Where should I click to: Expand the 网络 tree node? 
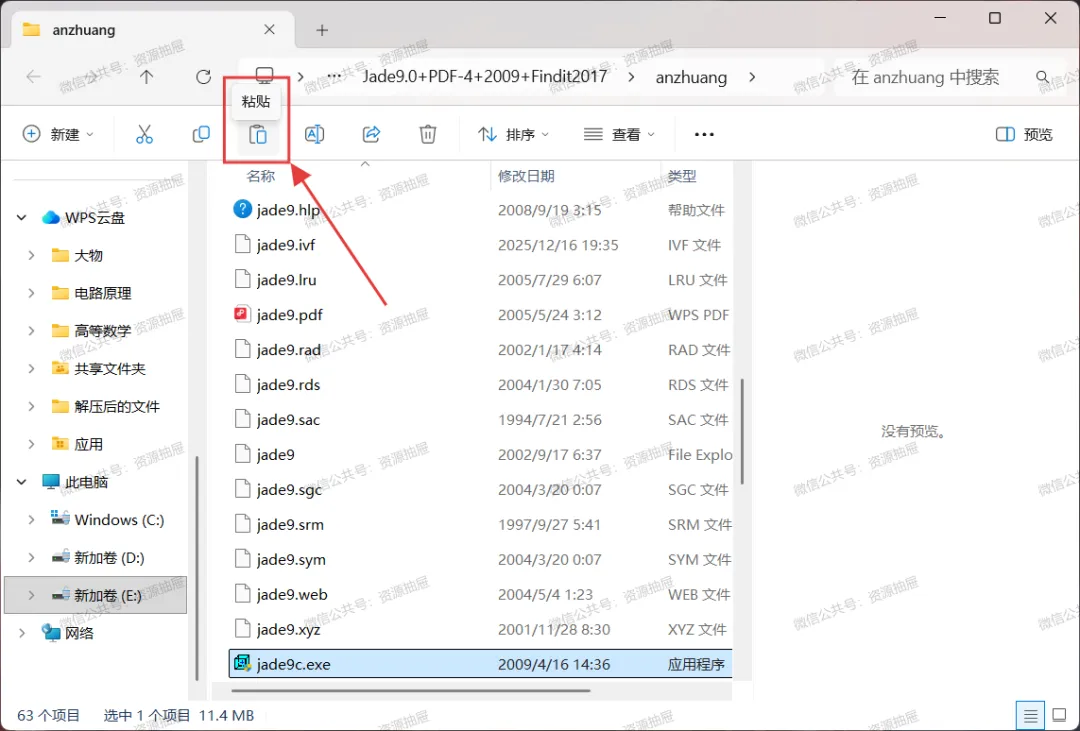(x=22, y=633)
